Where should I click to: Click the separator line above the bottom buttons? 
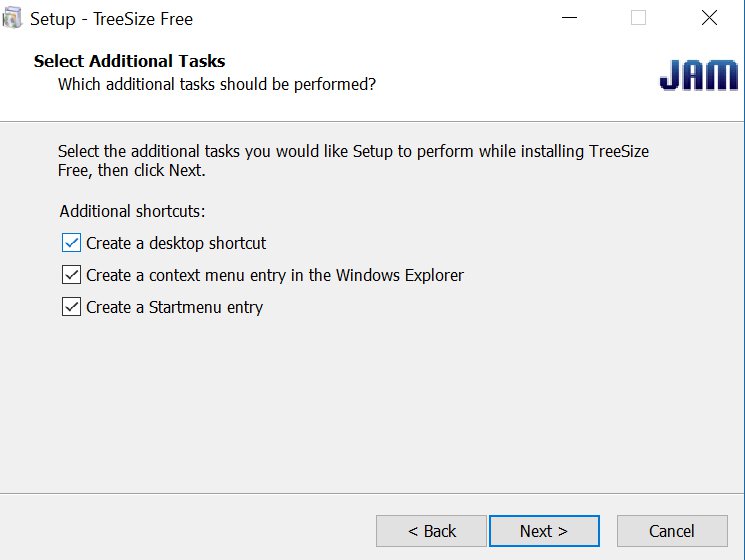pyautogui.click(x=372, y=494)
